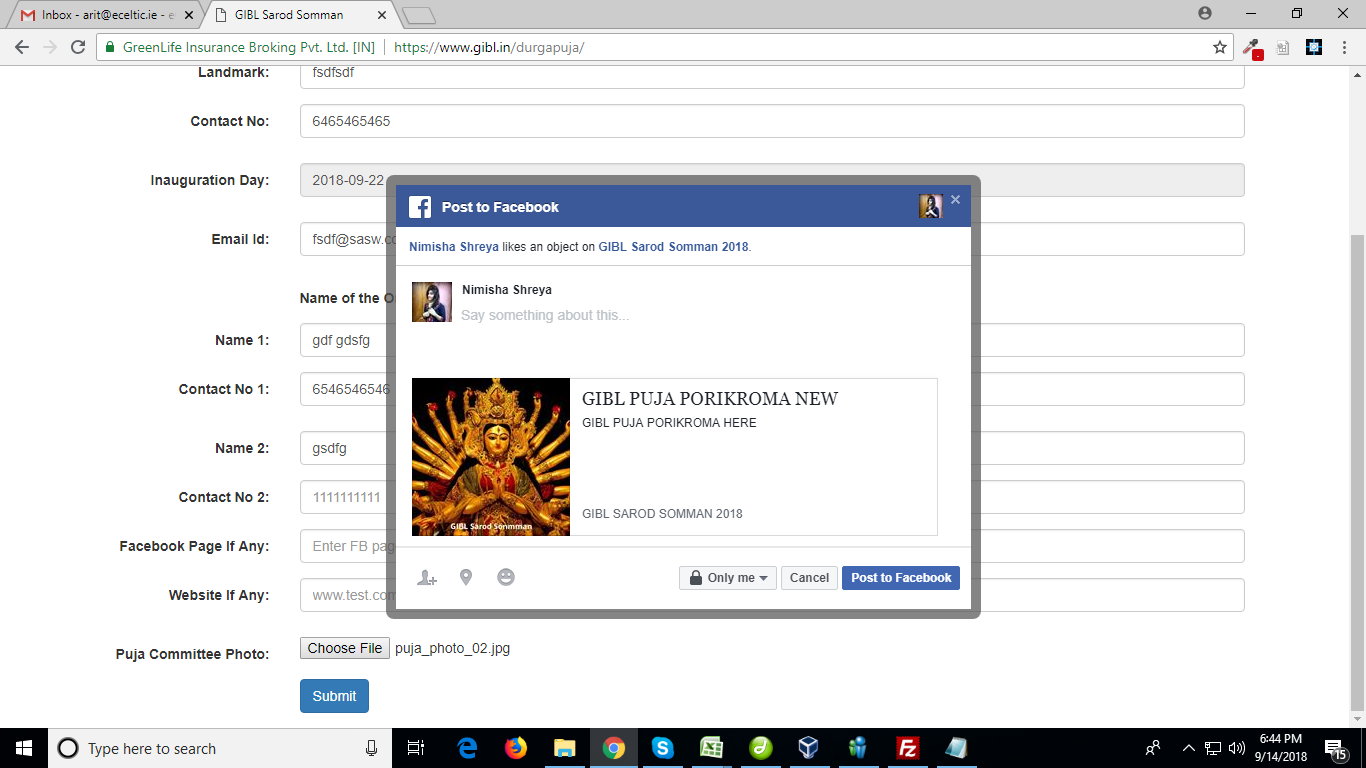Go back to previous page
This screenshot has width=1366, height=768.
(22, 47)
